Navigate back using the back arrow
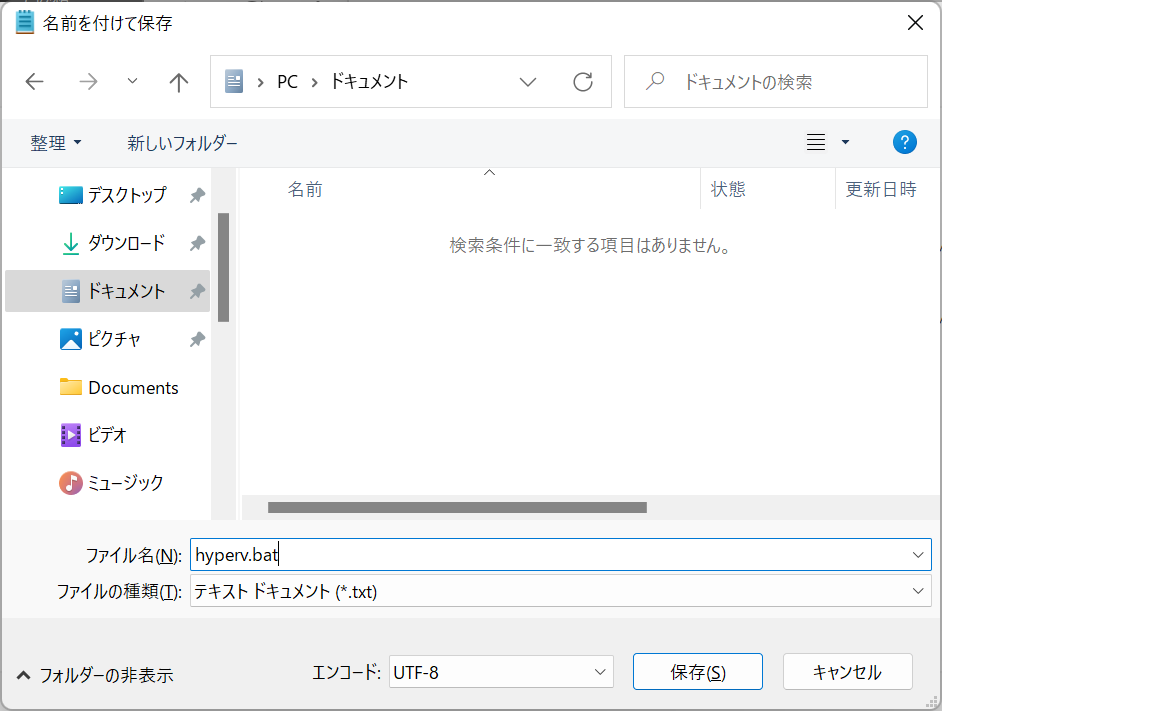 (34, 81)
